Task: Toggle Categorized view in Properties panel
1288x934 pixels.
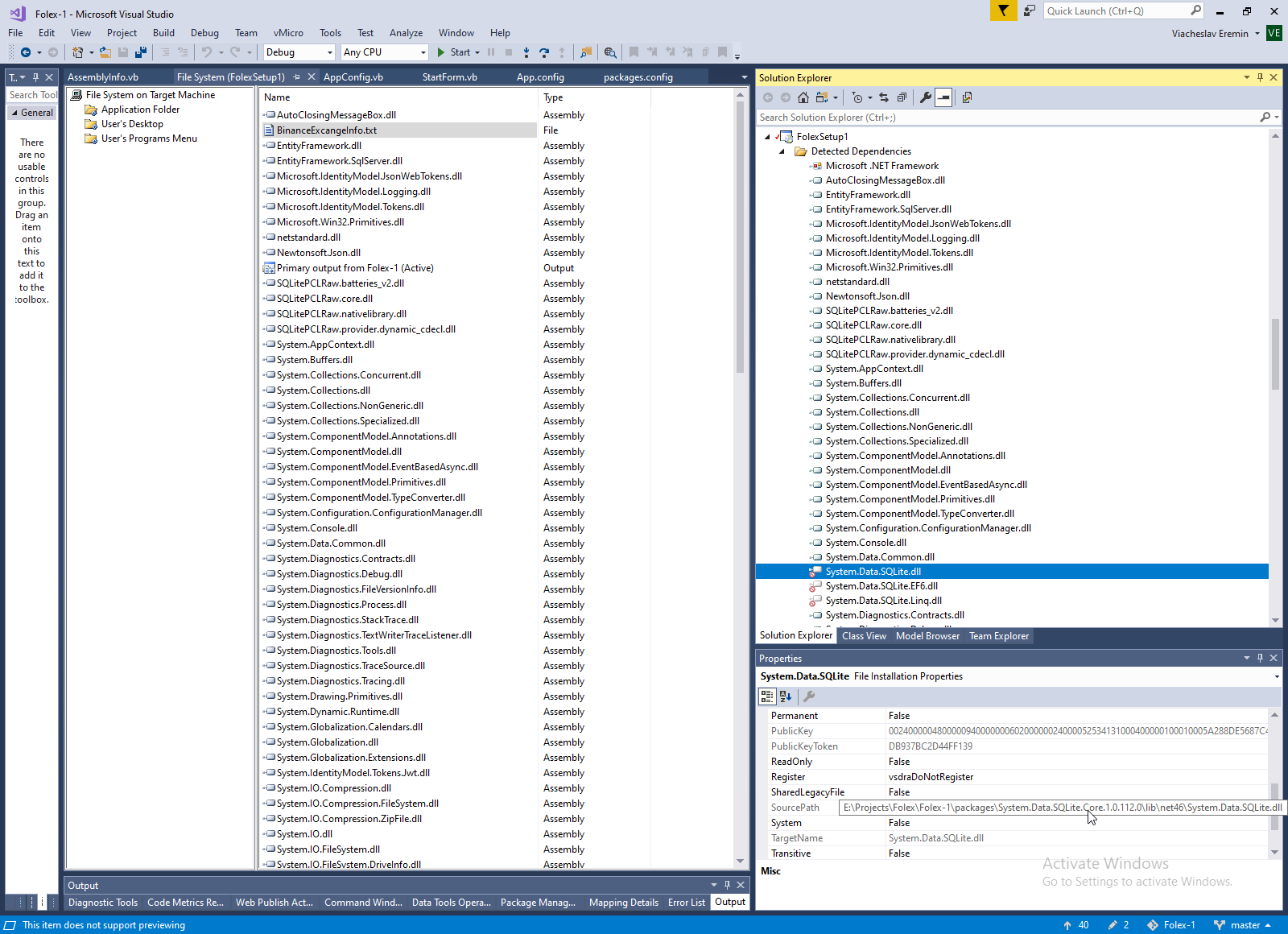Action: (x=767, y=696)
